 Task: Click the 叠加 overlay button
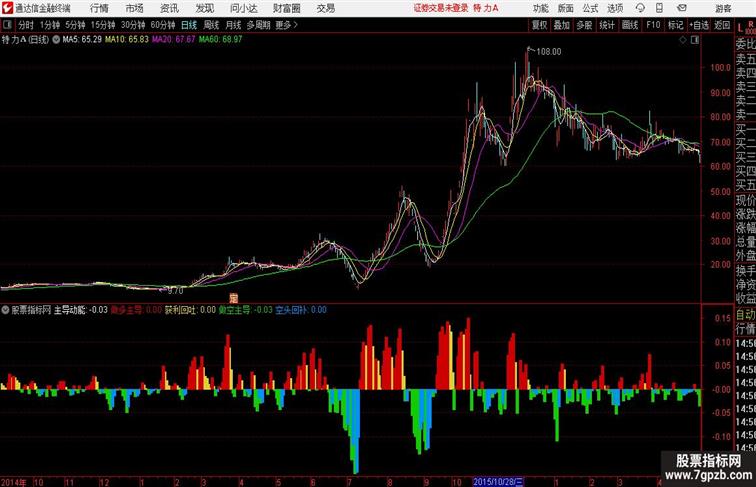click(562, 25)
